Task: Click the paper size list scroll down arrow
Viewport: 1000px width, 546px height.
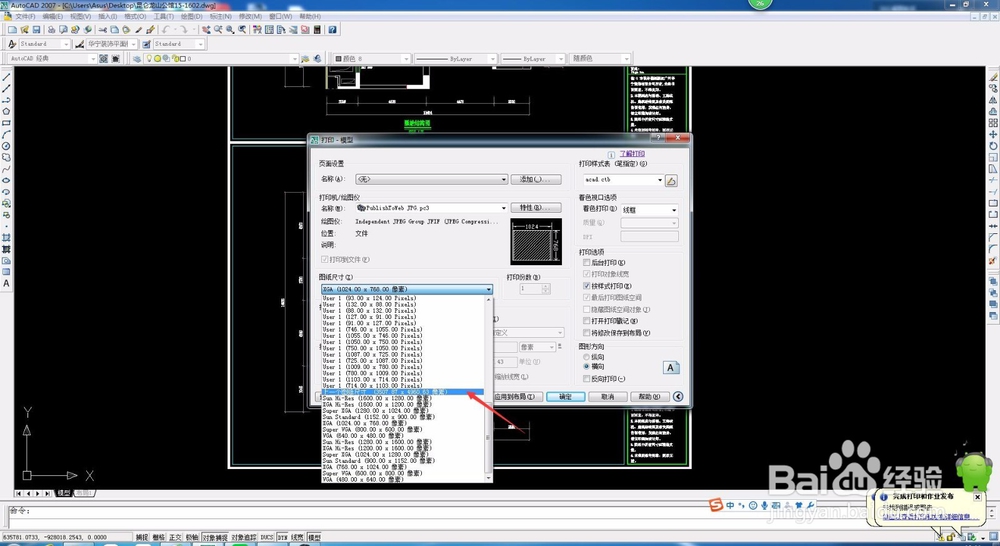Action: coord(489,478)
